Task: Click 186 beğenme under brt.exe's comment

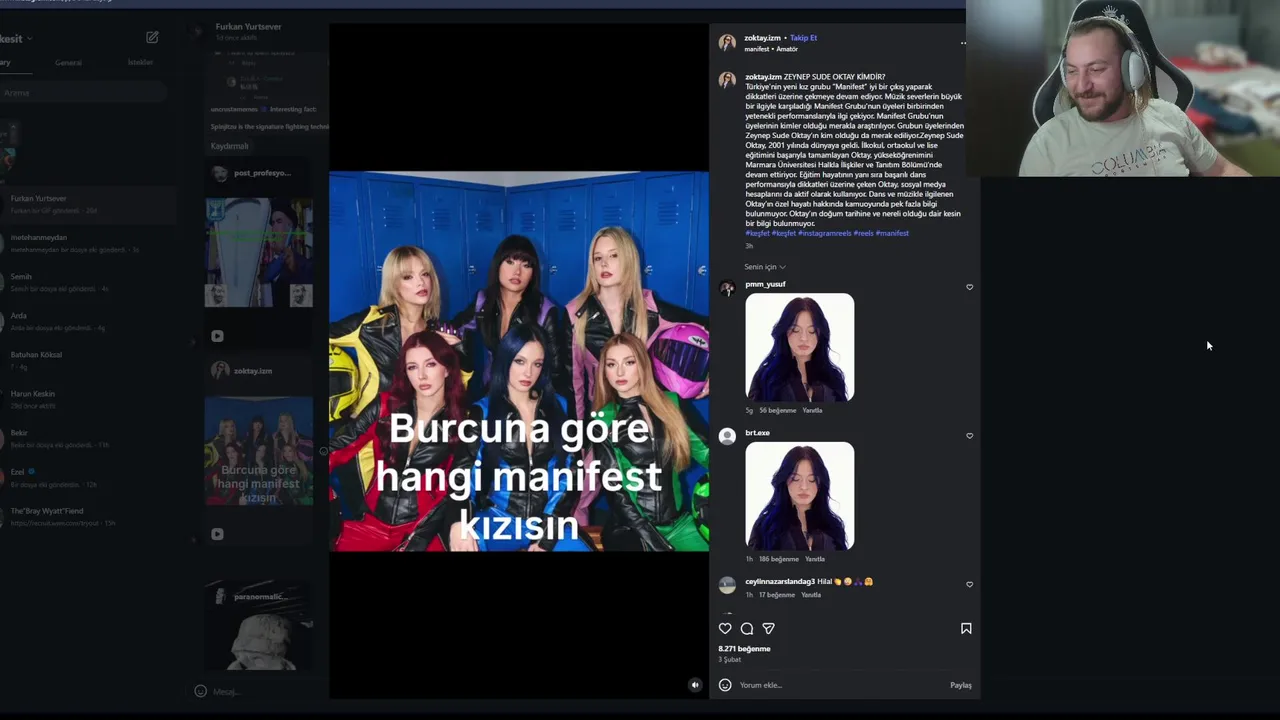Action: [778, 559]
